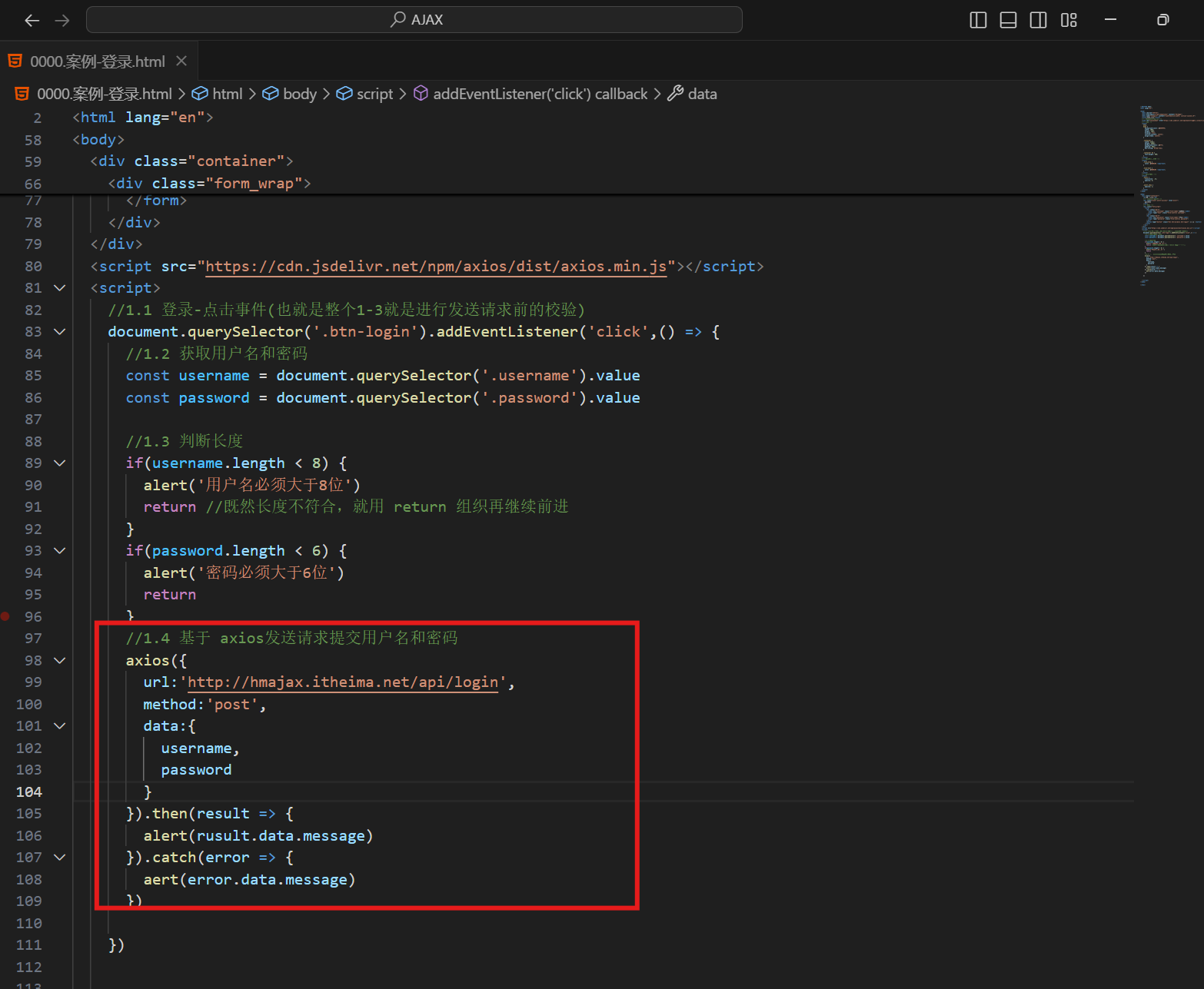Click alert('用户名必须大于8位') line
1204x989 pixels.
click(252, 486)
